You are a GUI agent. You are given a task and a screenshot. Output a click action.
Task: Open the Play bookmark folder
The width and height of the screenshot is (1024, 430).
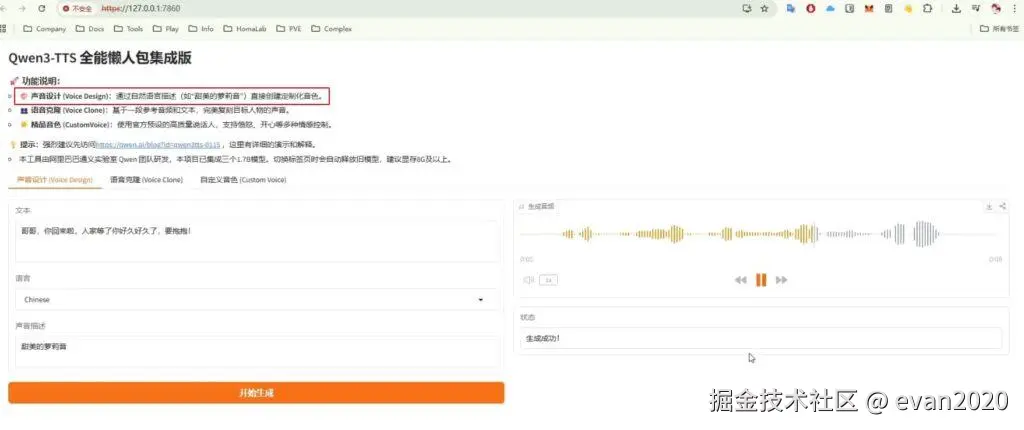click(166, 29)
